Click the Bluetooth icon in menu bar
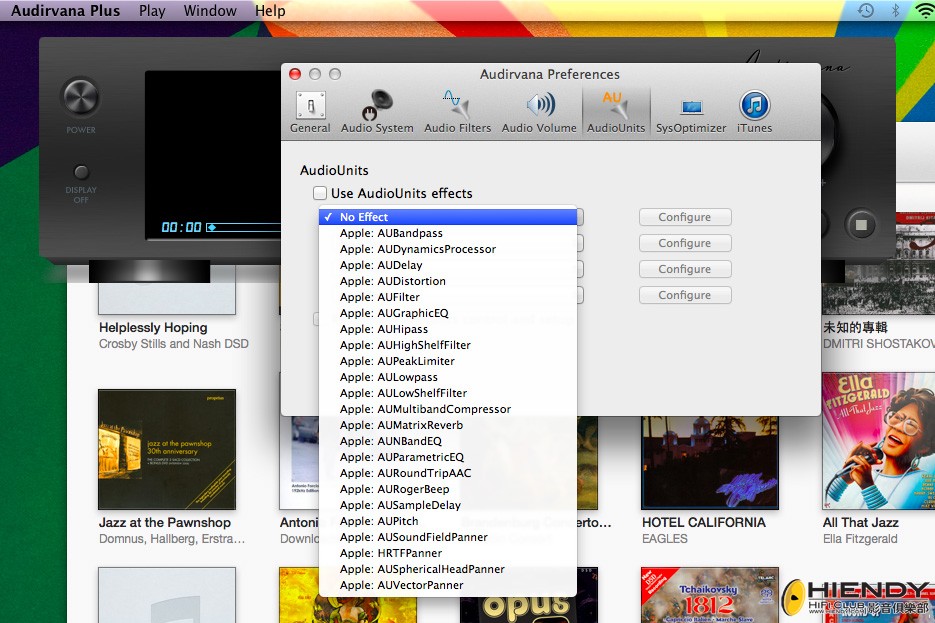Viewport: 935px width, 623px height. pos(895,10)
